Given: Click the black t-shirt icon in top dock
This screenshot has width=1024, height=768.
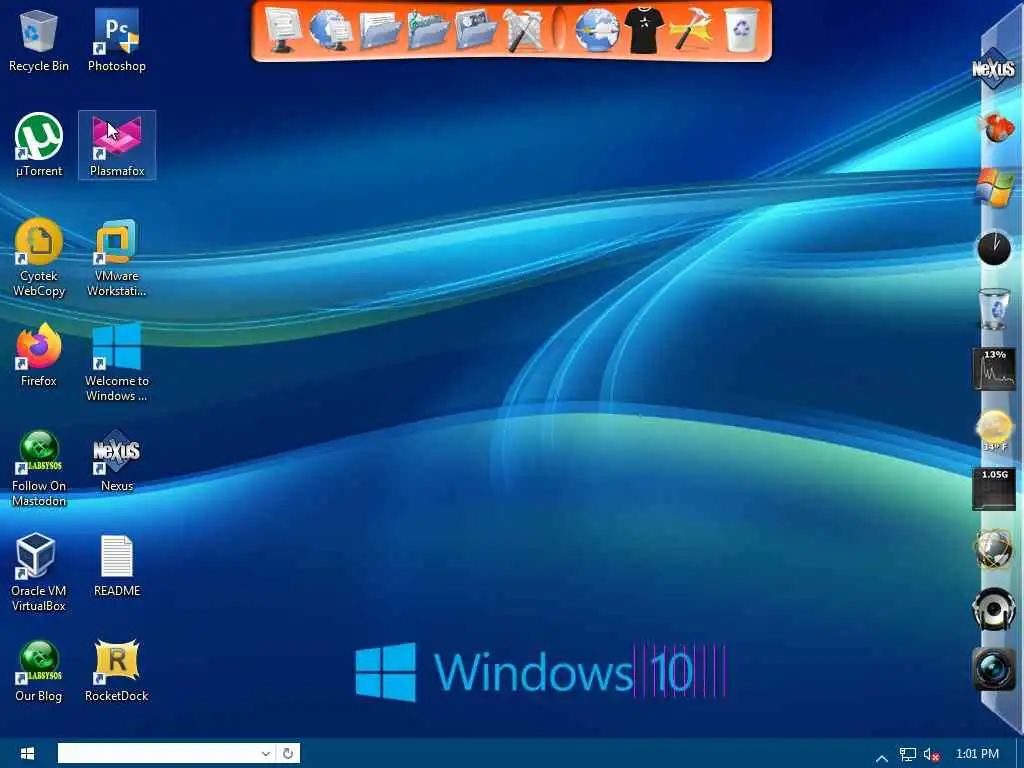Looking at the screenshot, I should click(643, 30).
